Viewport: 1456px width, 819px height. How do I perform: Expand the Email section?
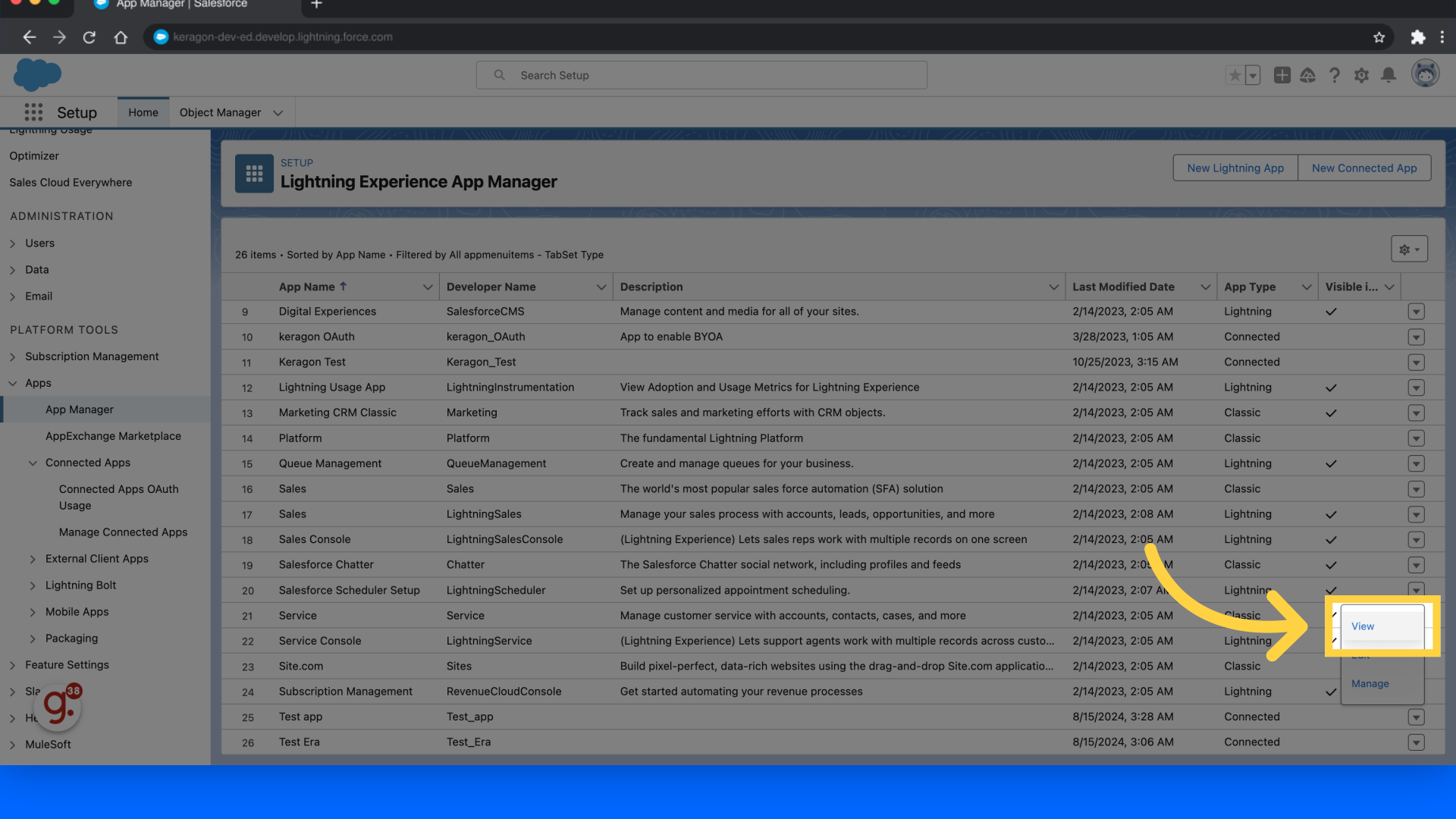(x=13, y=297)
